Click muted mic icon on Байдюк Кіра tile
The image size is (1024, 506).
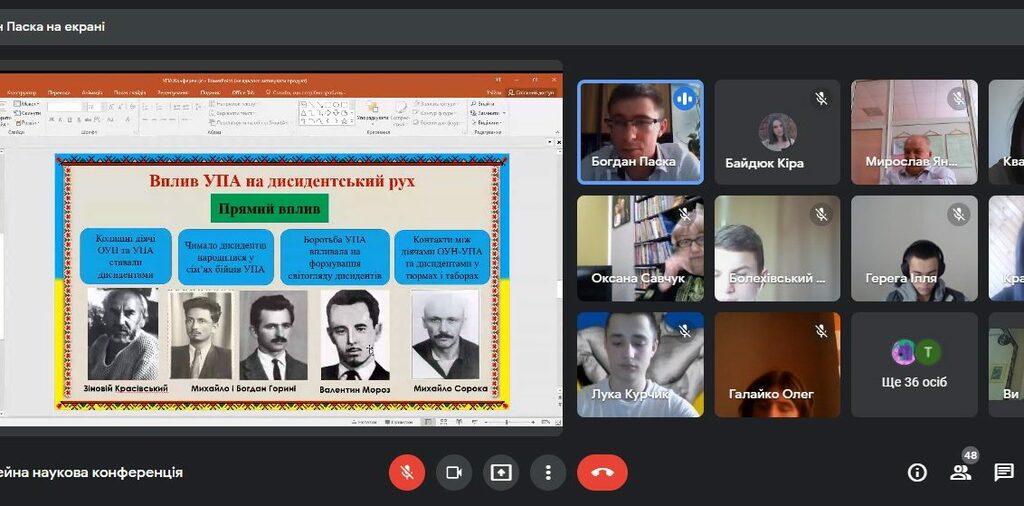(821, 98)
